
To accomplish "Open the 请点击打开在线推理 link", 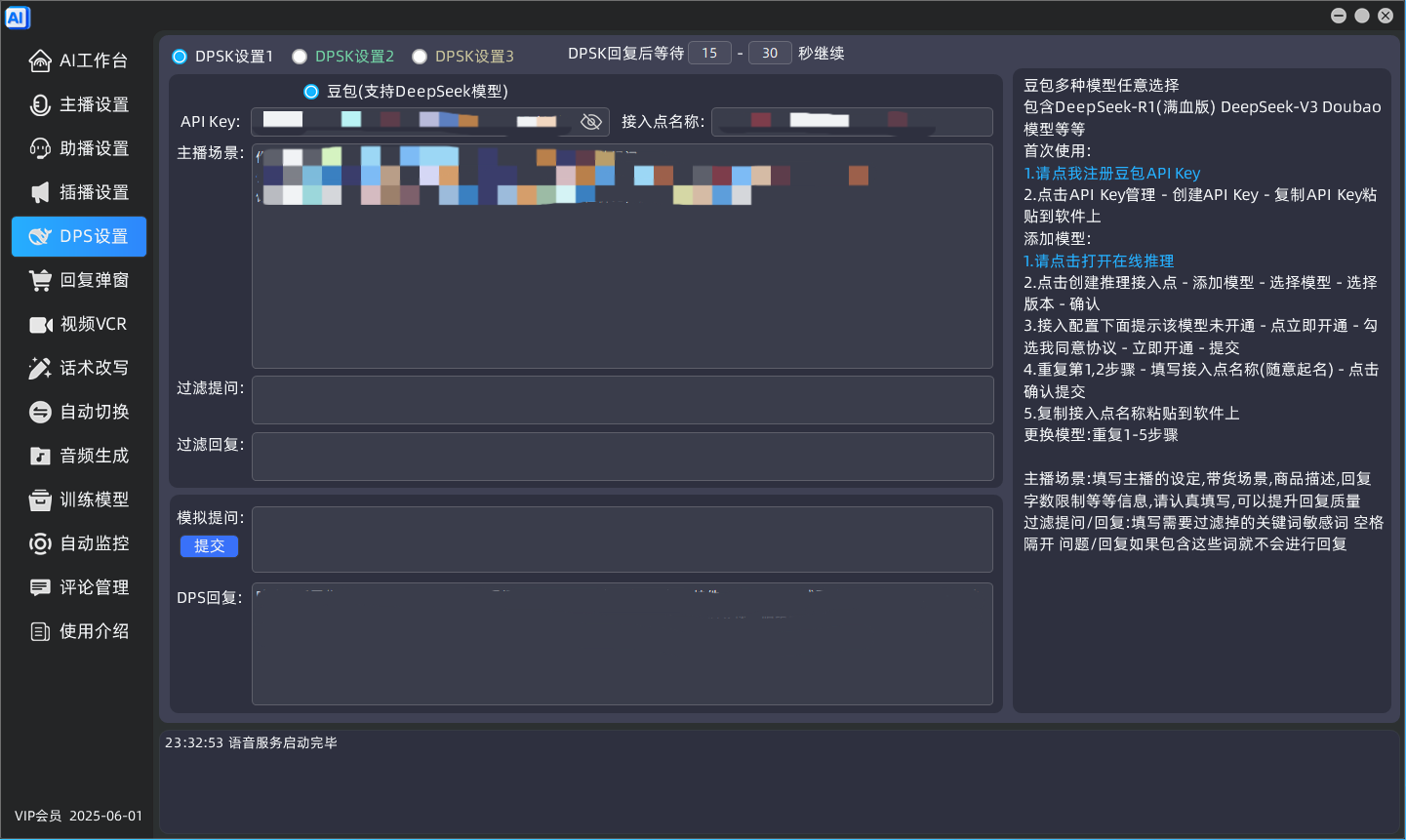I will (x=1099, y=260).
